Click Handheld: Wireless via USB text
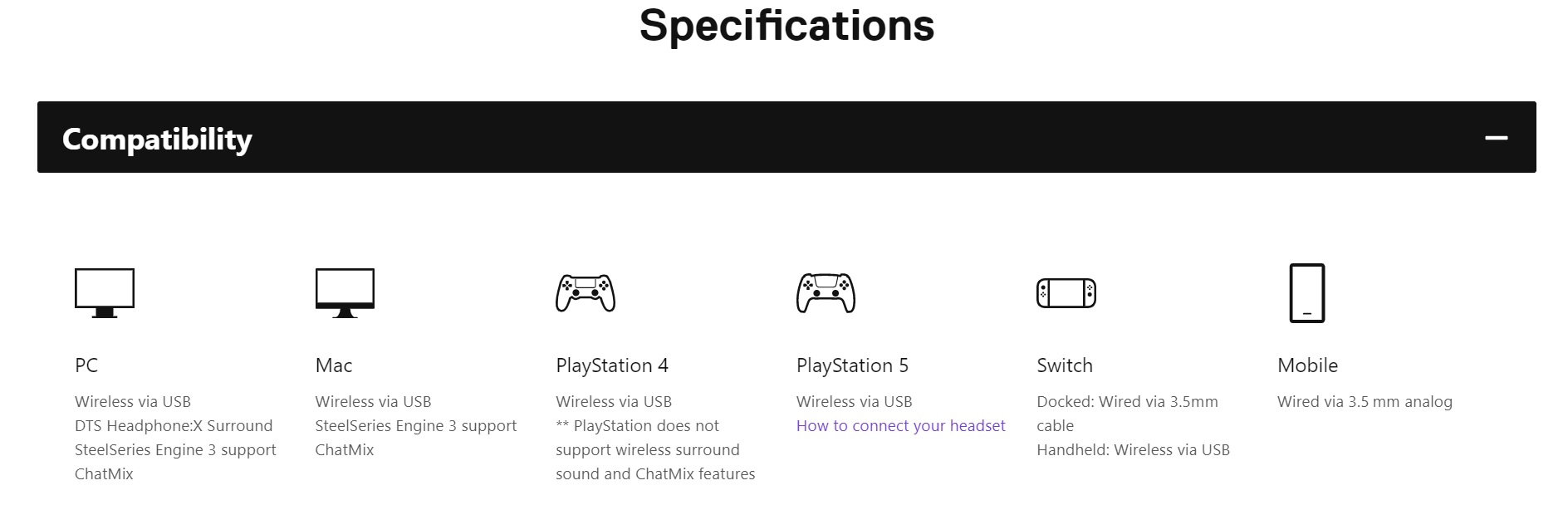1568x505 pixels. [1133, 450]
